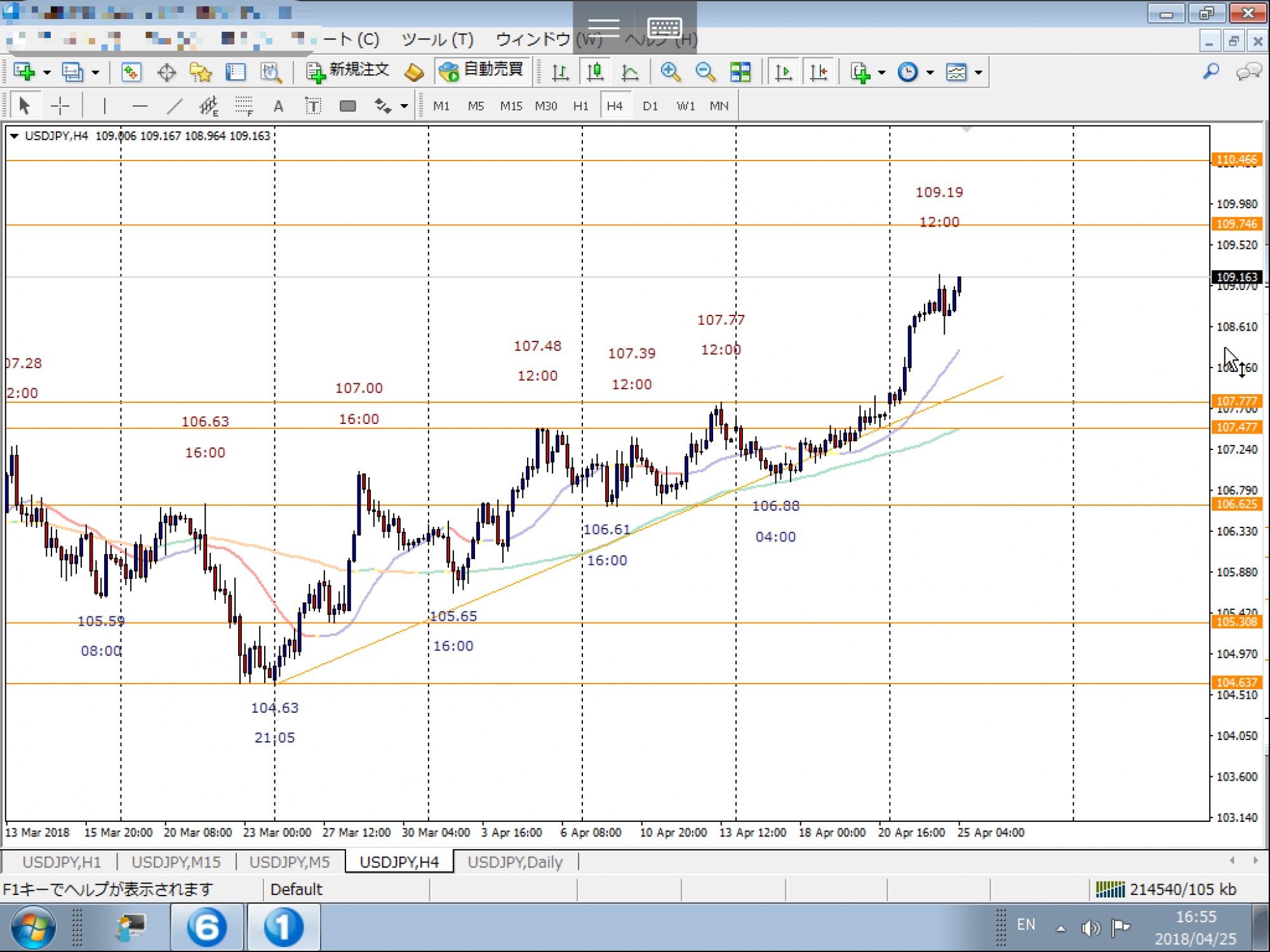Expand the Periods dropdown arrow

pos(930,72)
